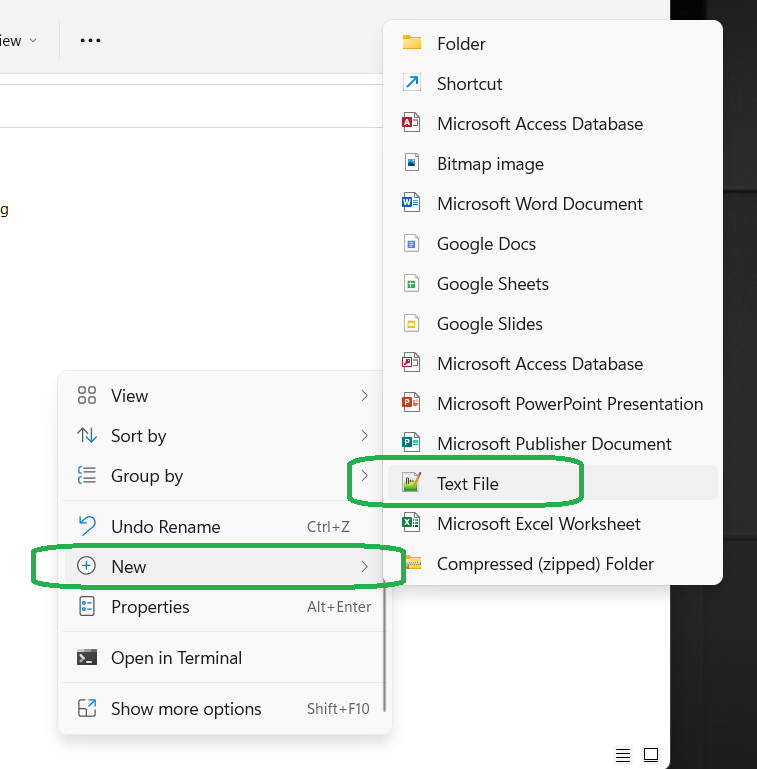Select Undo Rename
The image size is (757, 769).
tap(224, 526)
